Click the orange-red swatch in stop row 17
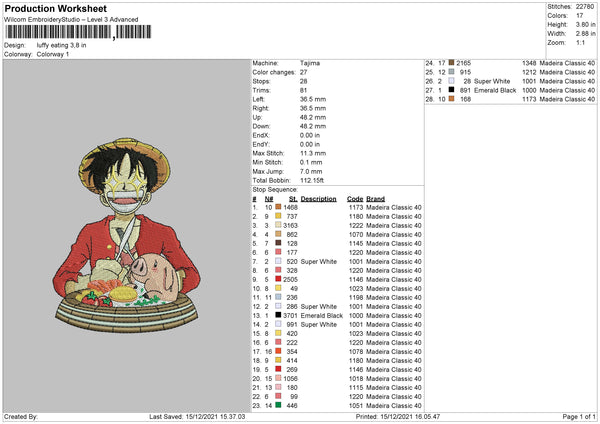Image resolution: width=600 pixels, height=424 pixels. click(278, 351)
